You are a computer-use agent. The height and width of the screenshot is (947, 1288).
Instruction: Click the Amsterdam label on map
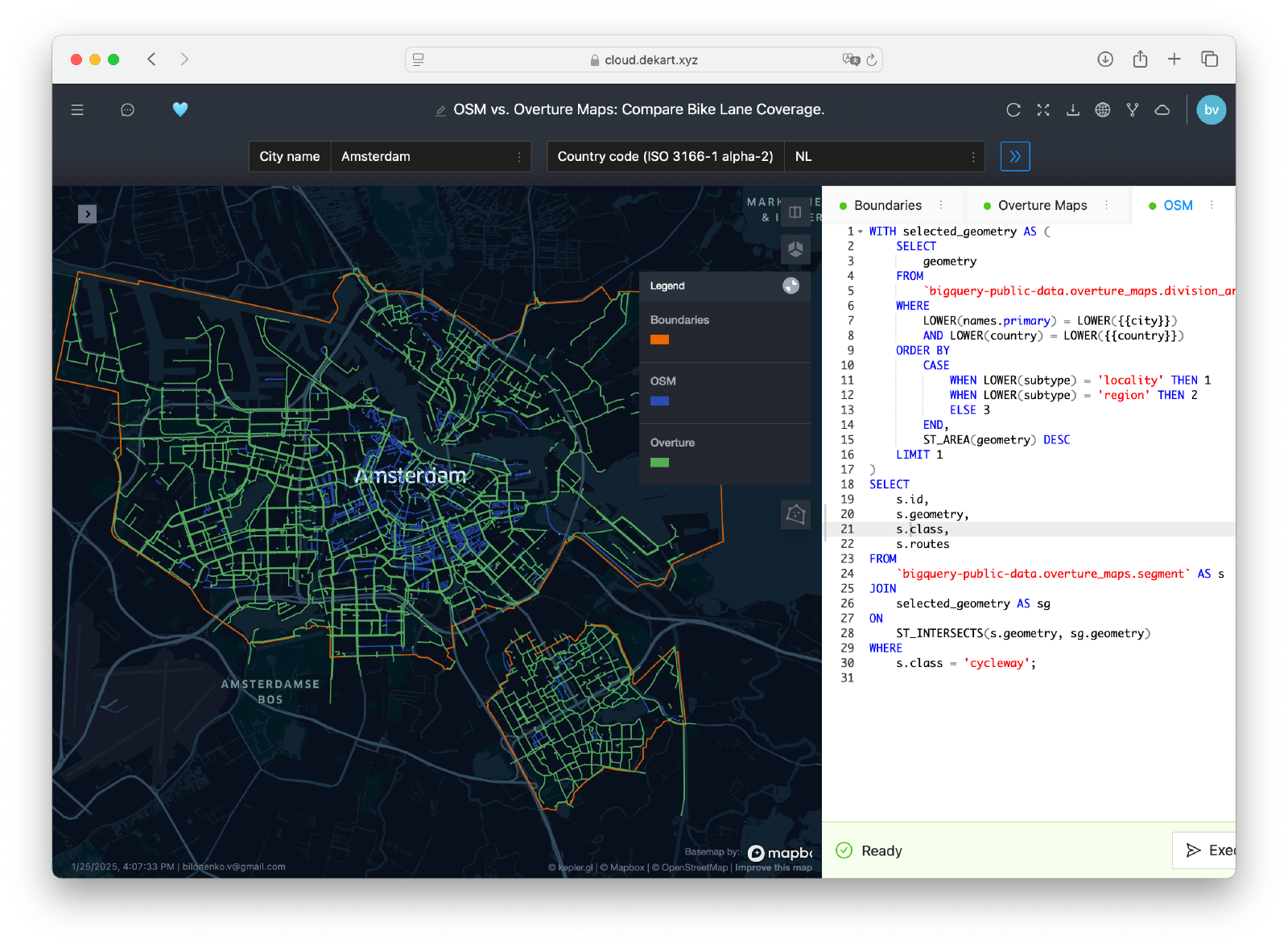coord(411,476)
